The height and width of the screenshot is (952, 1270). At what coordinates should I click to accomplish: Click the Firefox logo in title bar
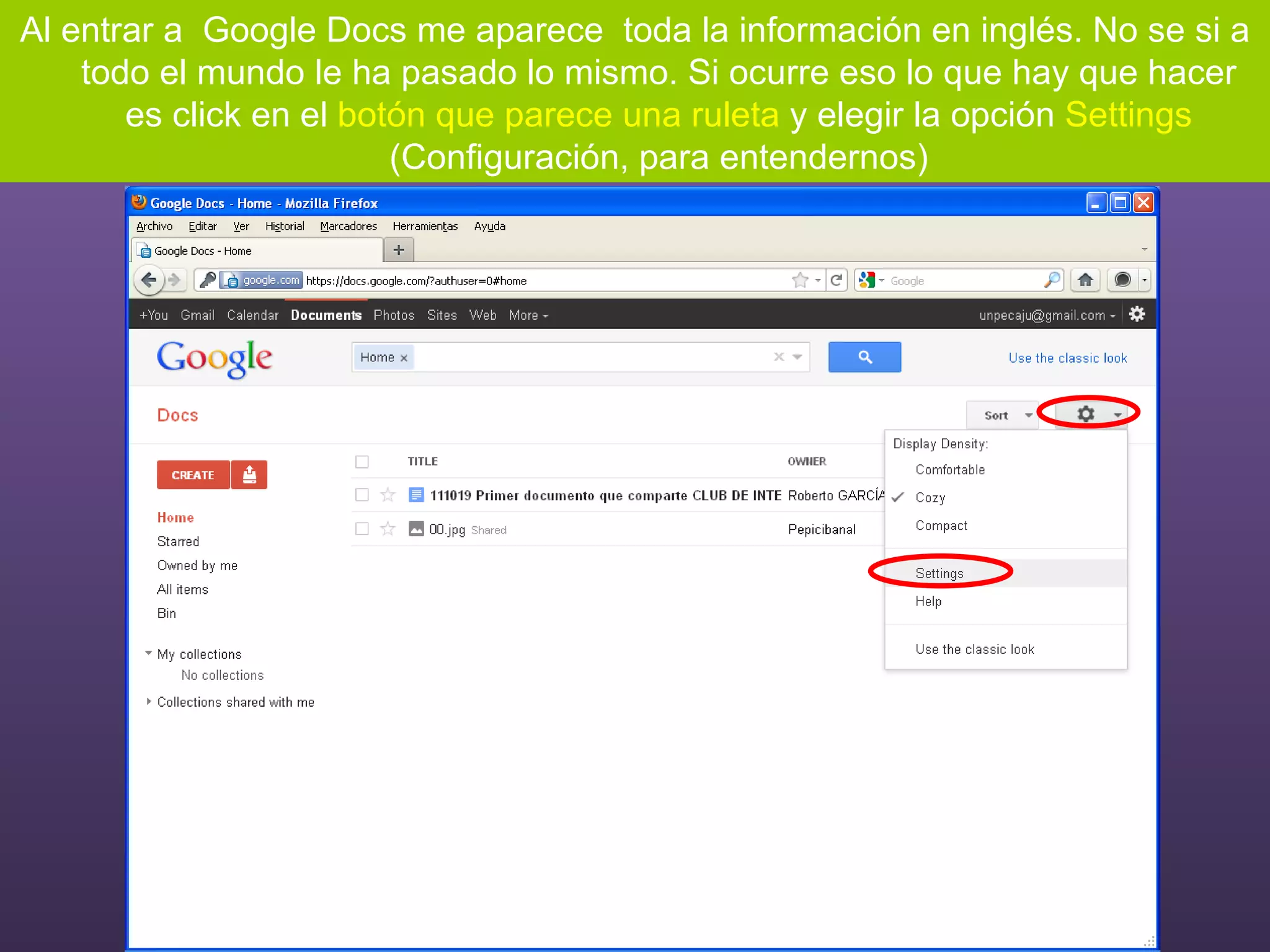coord(139,202)
